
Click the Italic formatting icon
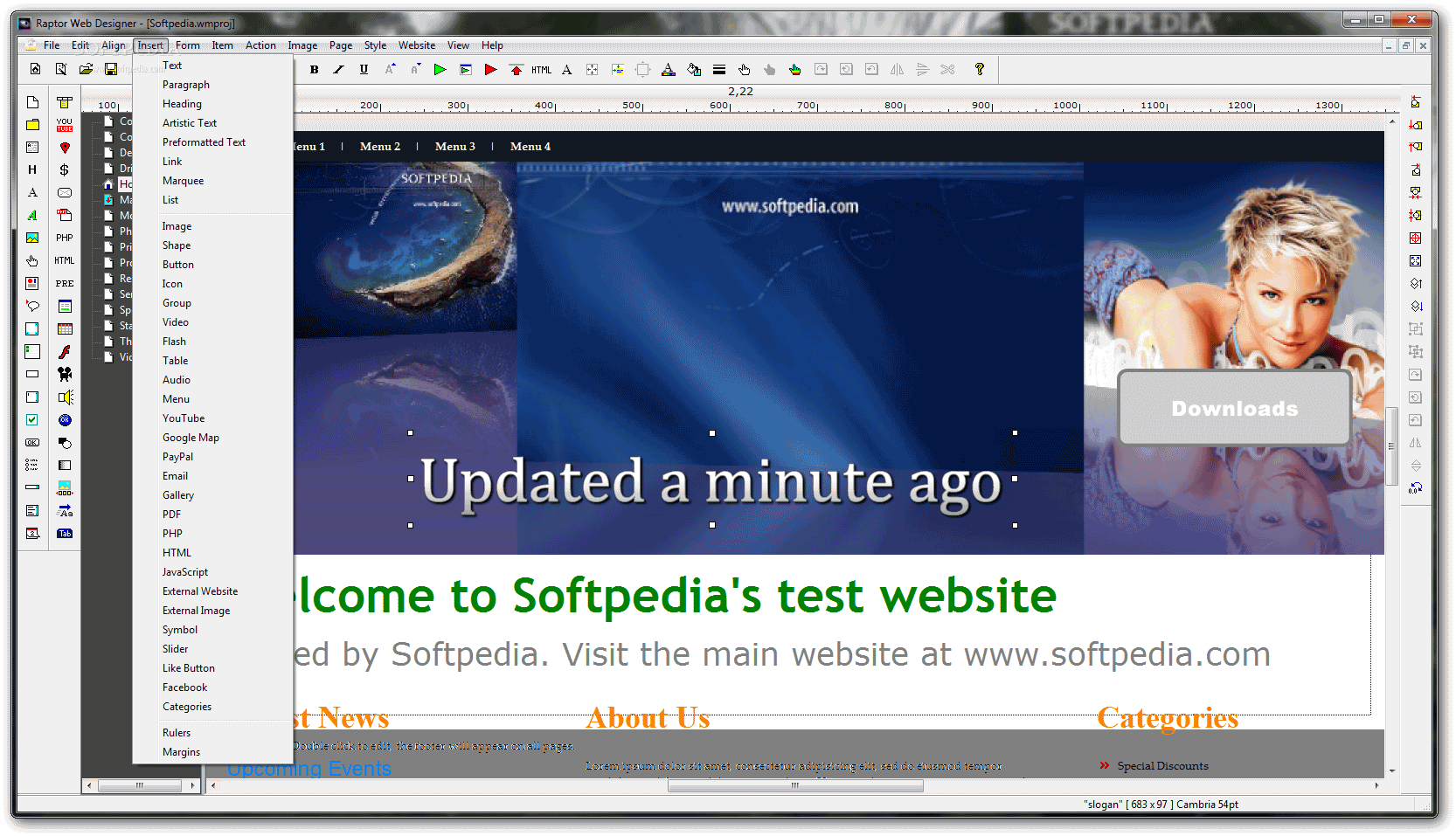[x=338, y=70]
